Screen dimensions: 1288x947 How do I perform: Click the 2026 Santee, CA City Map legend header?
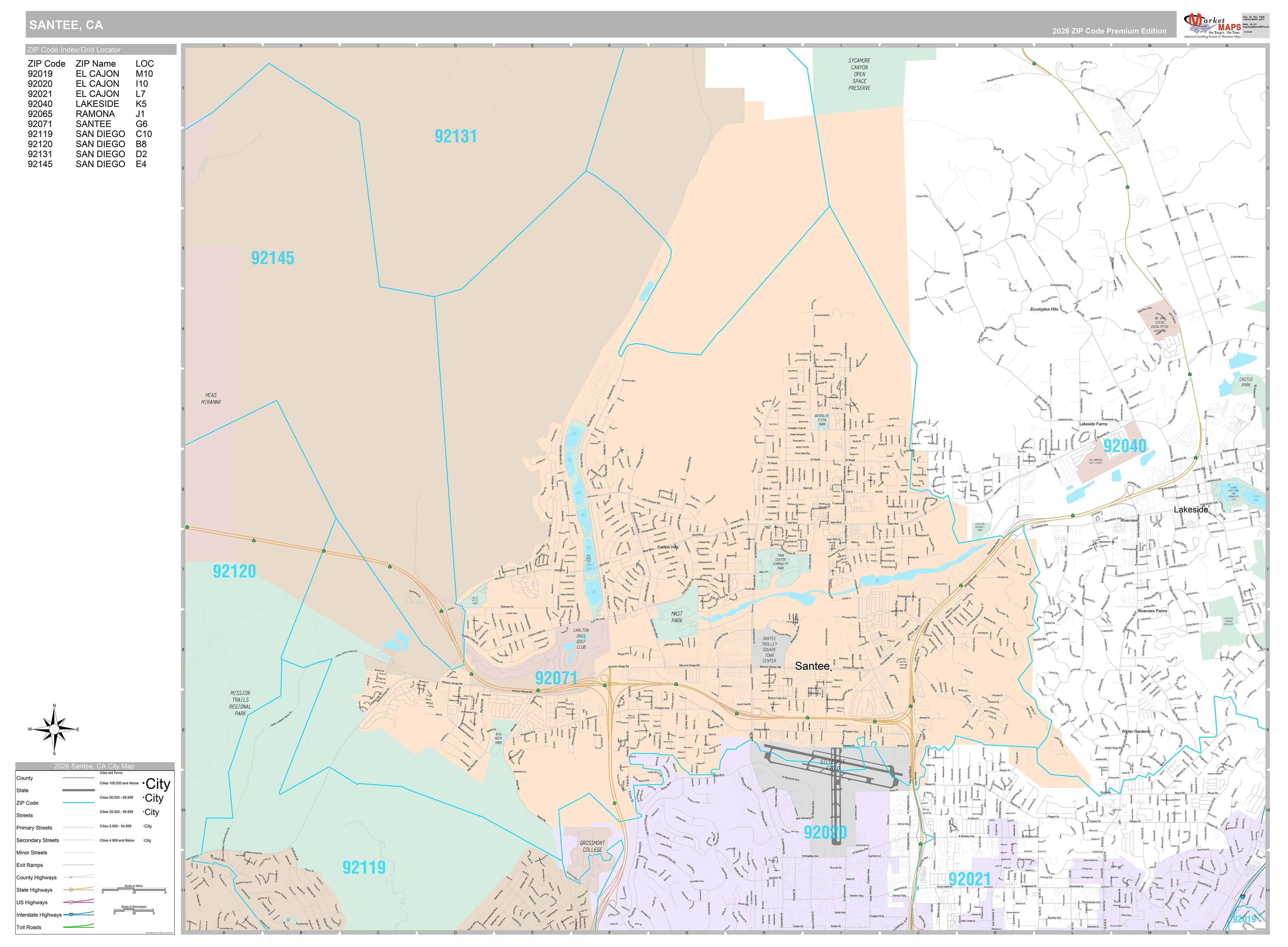click(x=95, y=767)
